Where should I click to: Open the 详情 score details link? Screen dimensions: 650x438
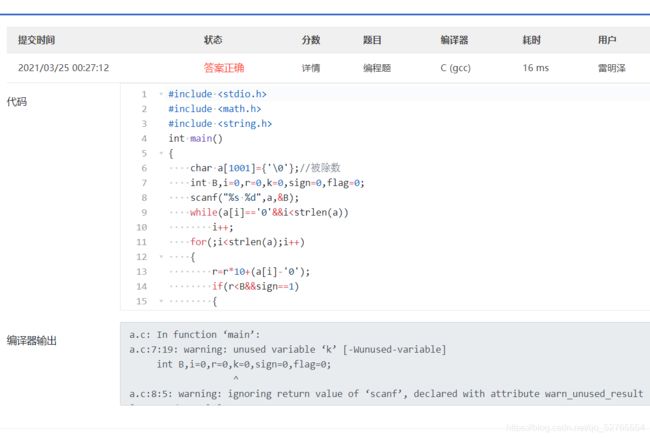pos(310,68)
